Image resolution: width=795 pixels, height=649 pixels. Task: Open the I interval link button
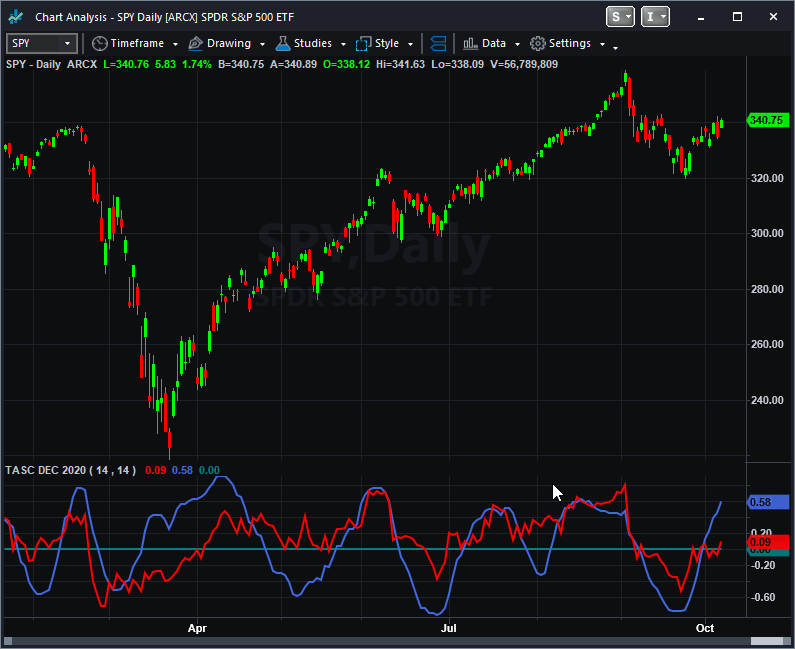655,17
